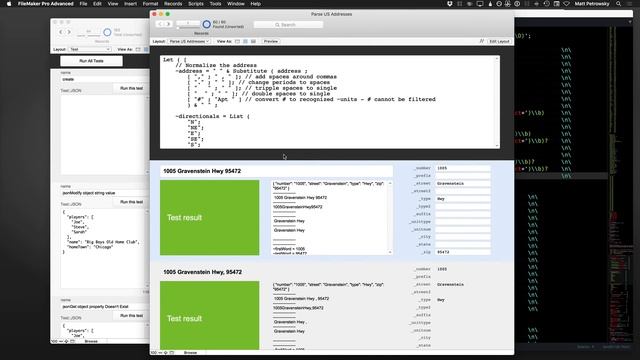
Task: Open the View menu
Action: [113, 4]
